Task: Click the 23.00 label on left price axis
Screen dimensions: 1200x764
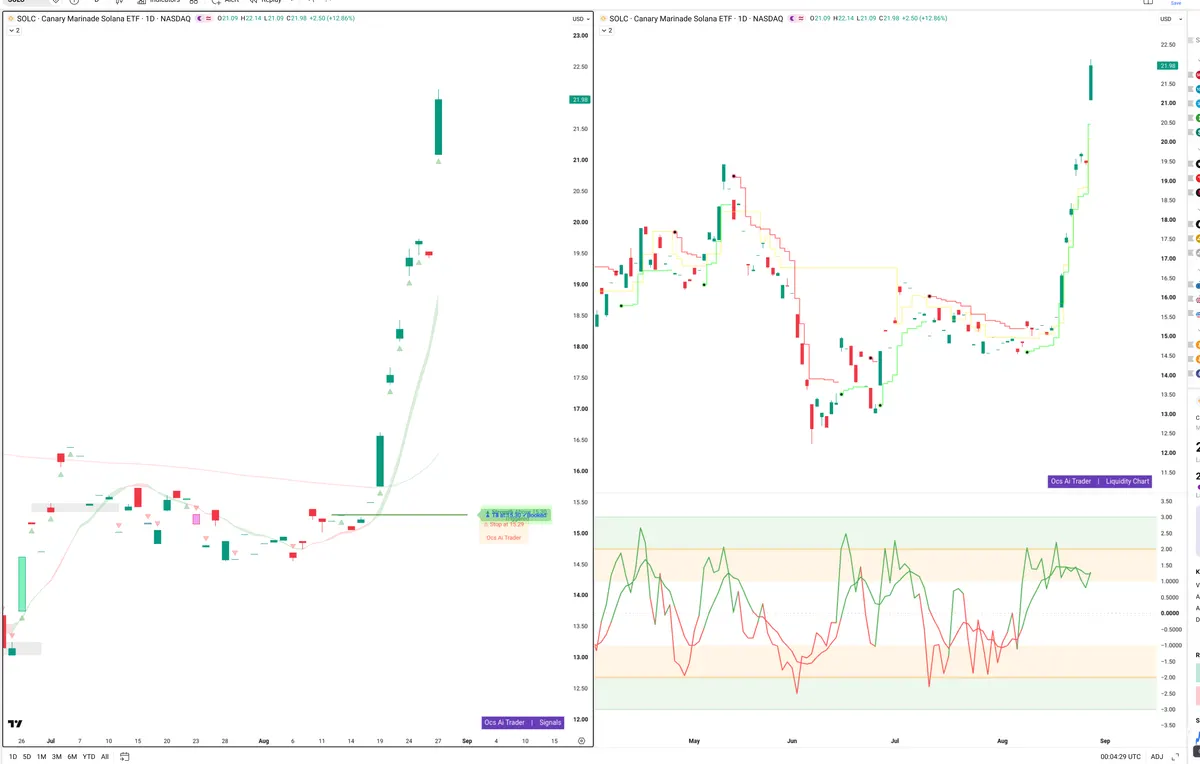Action: click(x=580, y=36)
